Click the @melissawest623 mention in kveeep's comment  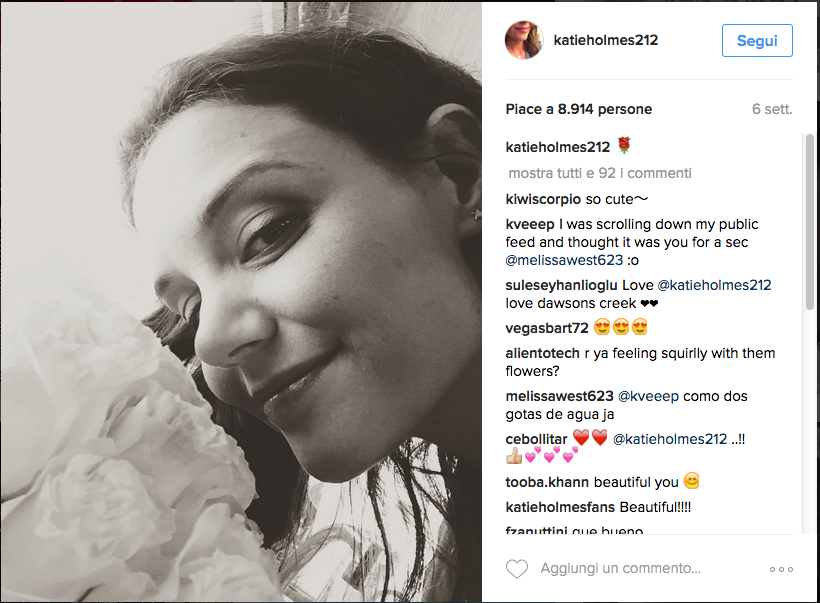click(x=564, y=260)
